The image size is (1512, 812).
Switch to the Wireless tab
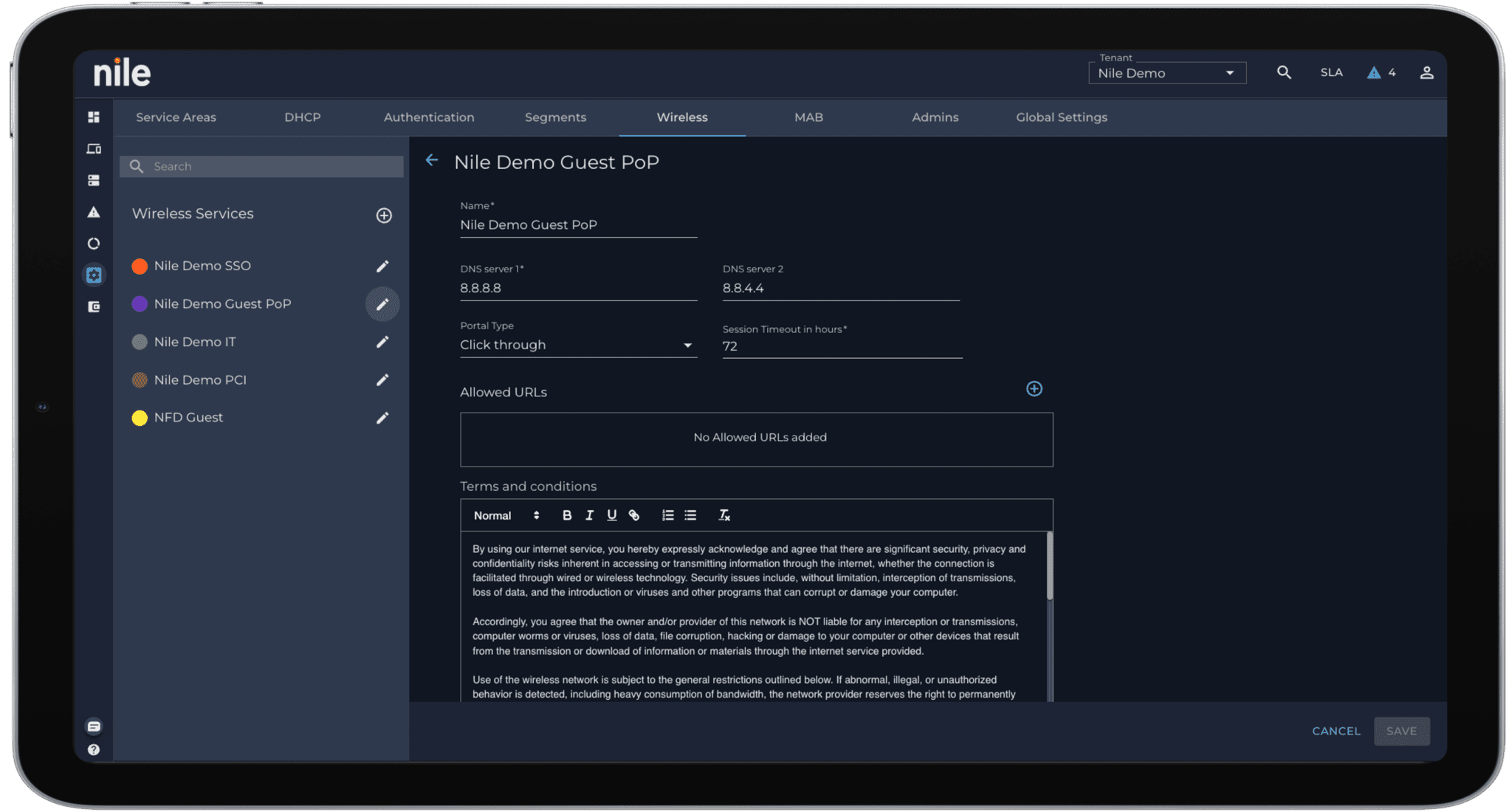tap(682, 117)
